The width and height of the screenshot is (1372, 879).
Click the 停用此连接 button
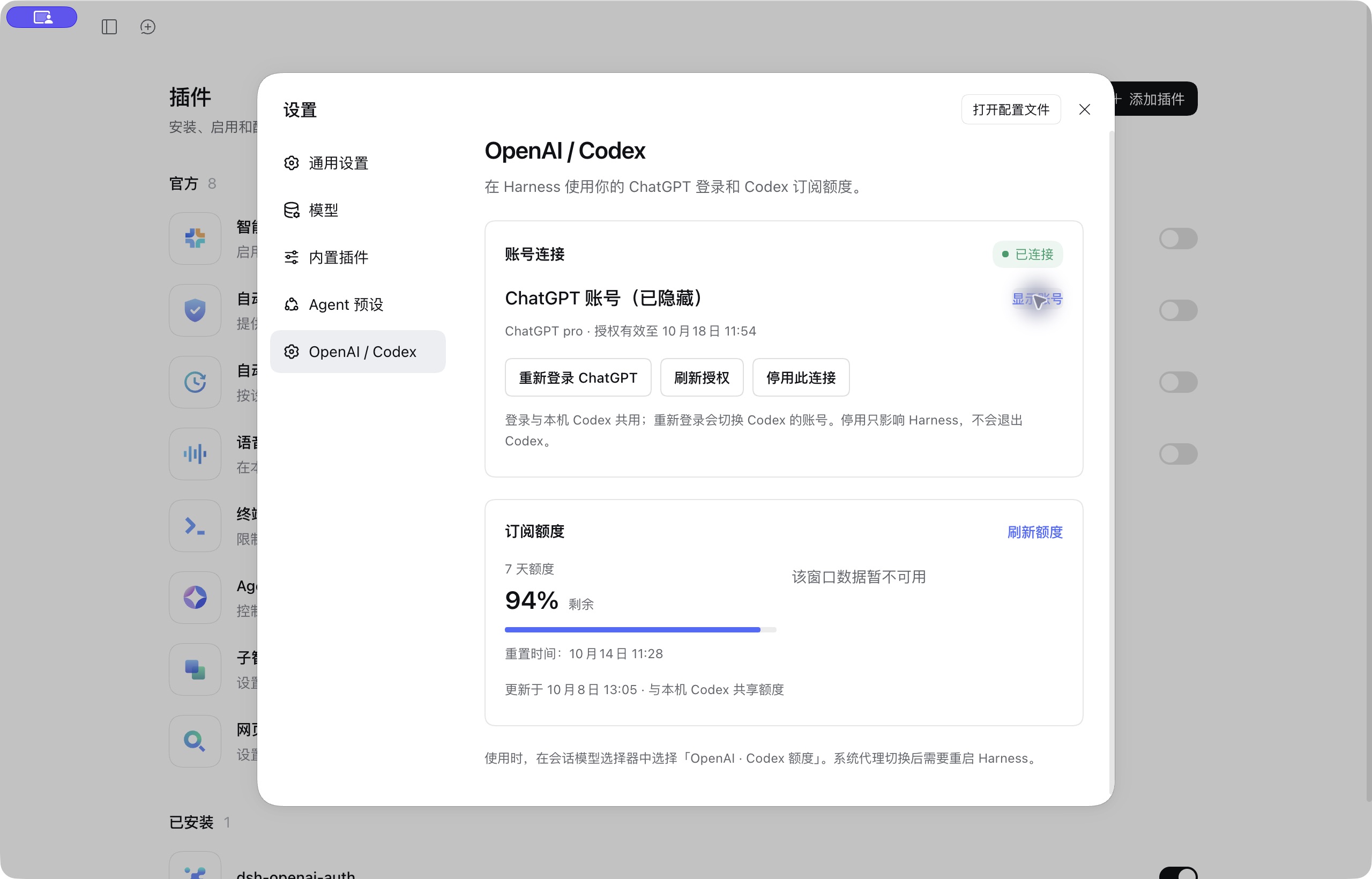pos(801,378)
